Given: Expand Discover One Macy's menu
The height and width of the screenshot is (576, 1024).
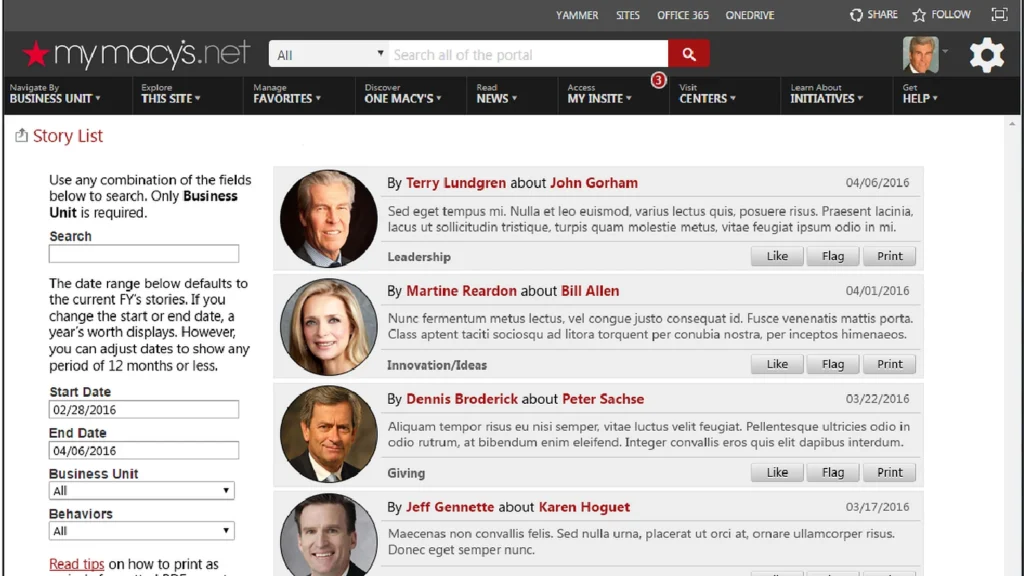Looking at the screenshot, I should point(403,94).
